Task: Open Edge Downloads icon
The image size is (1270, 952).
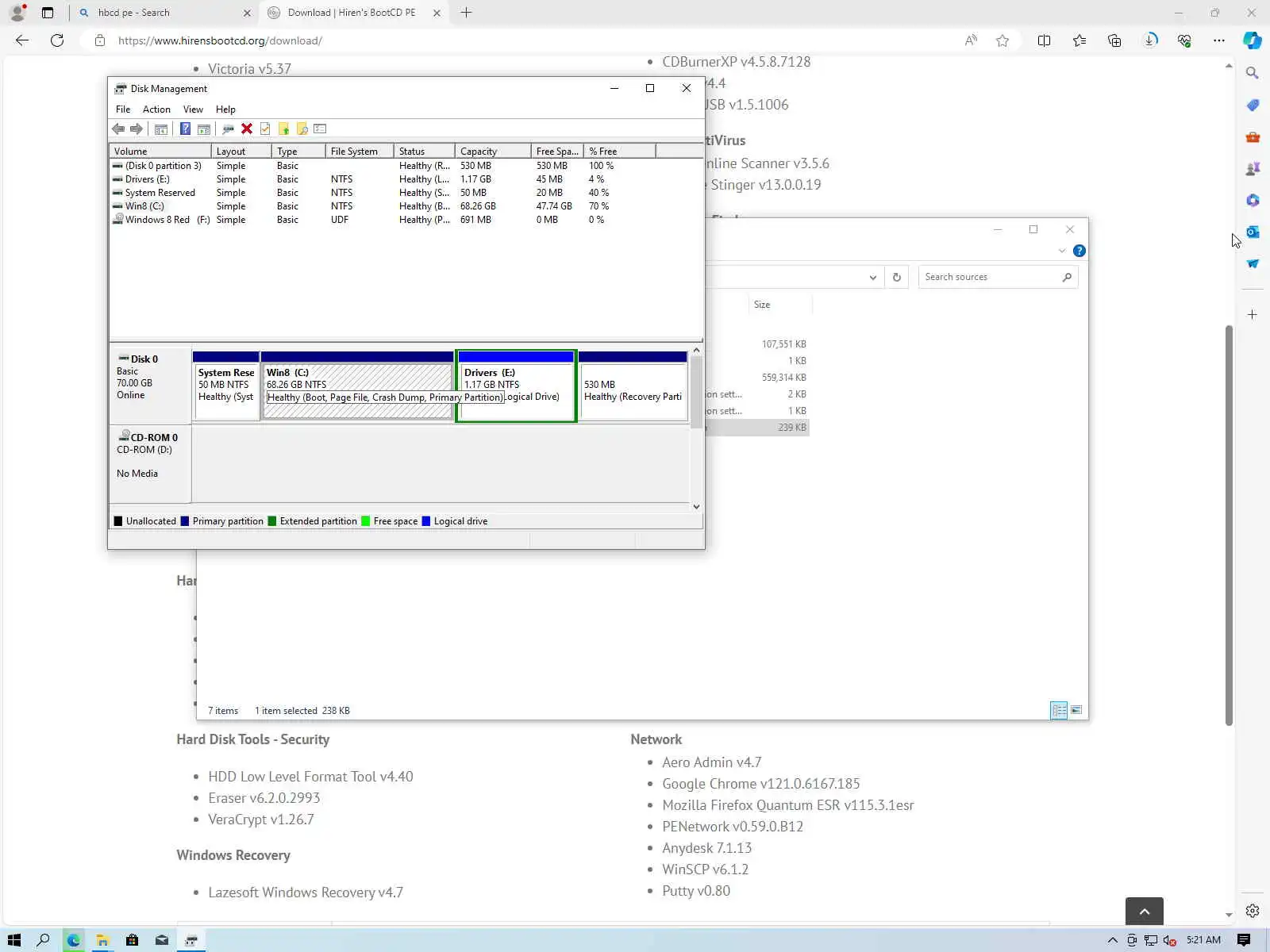Action: [1150, 40]
